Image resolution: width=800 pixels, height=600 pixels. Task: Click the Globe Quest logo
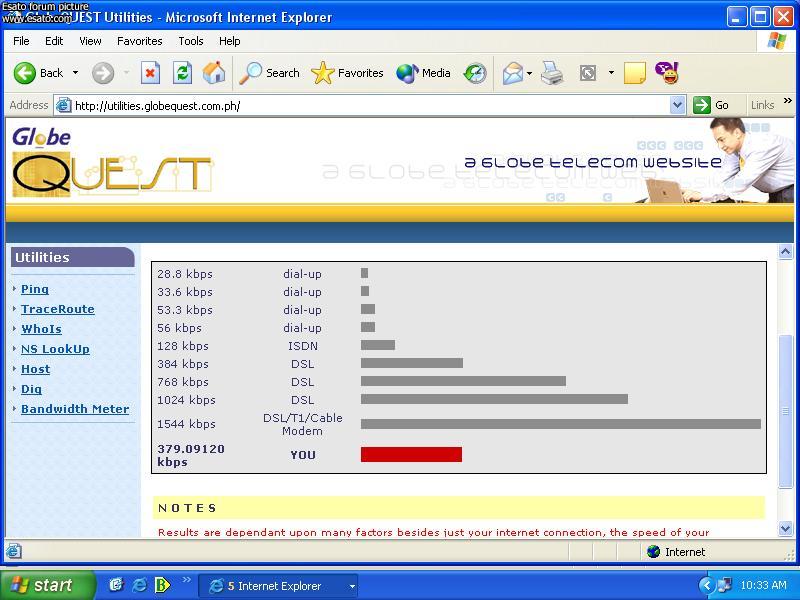pos(112,162)
